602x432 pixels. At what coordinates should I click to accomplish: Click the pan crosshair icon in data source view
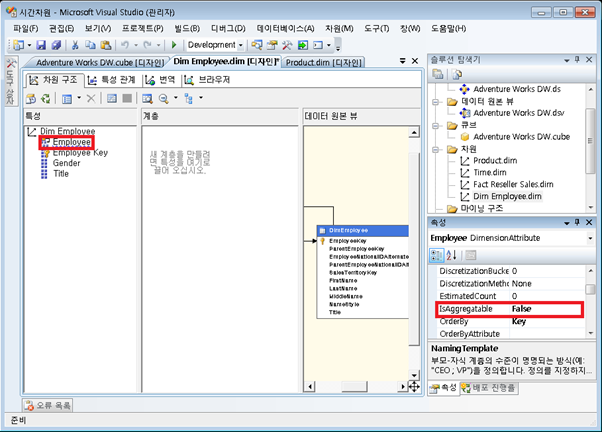click(414, 386)
